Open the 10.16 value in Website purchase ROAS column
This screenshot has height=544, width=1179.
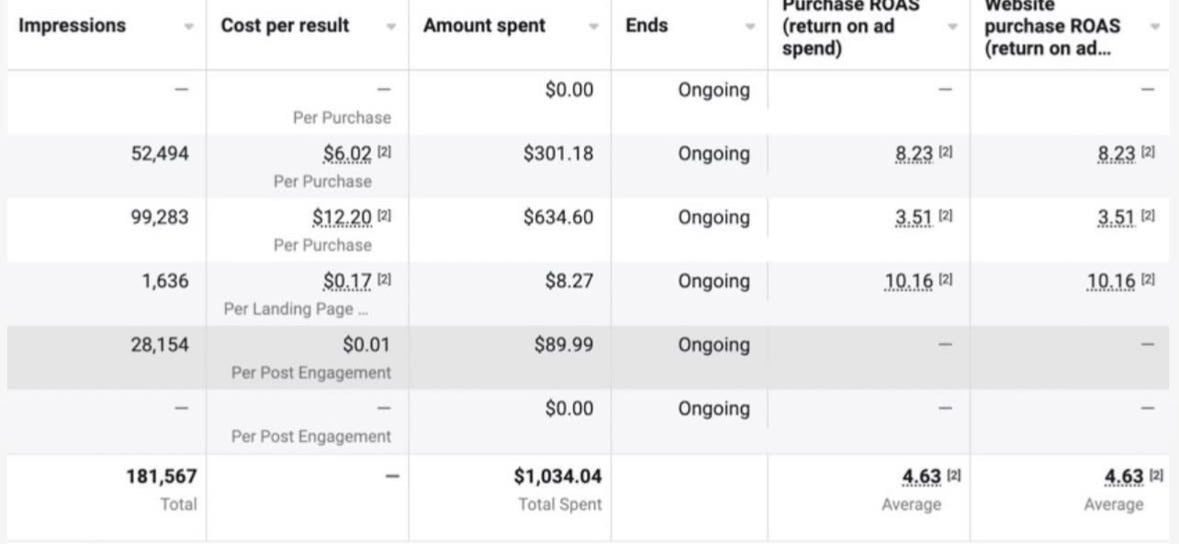coord(1110,282)
